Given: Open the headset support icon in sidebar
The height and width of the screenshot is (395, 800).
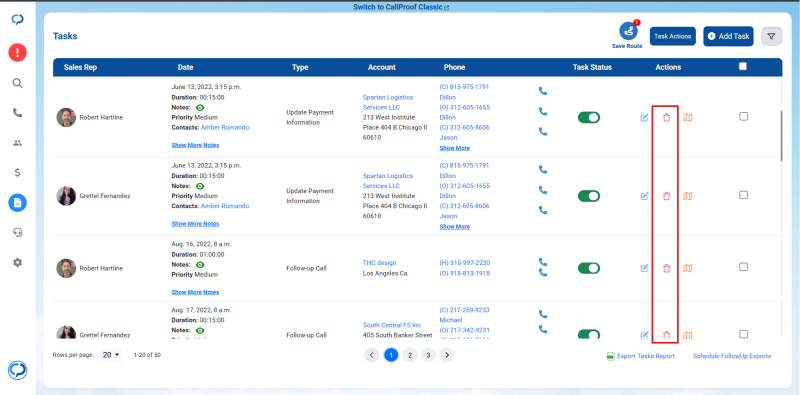Looking at the screenshot, I should coord(17,232).
